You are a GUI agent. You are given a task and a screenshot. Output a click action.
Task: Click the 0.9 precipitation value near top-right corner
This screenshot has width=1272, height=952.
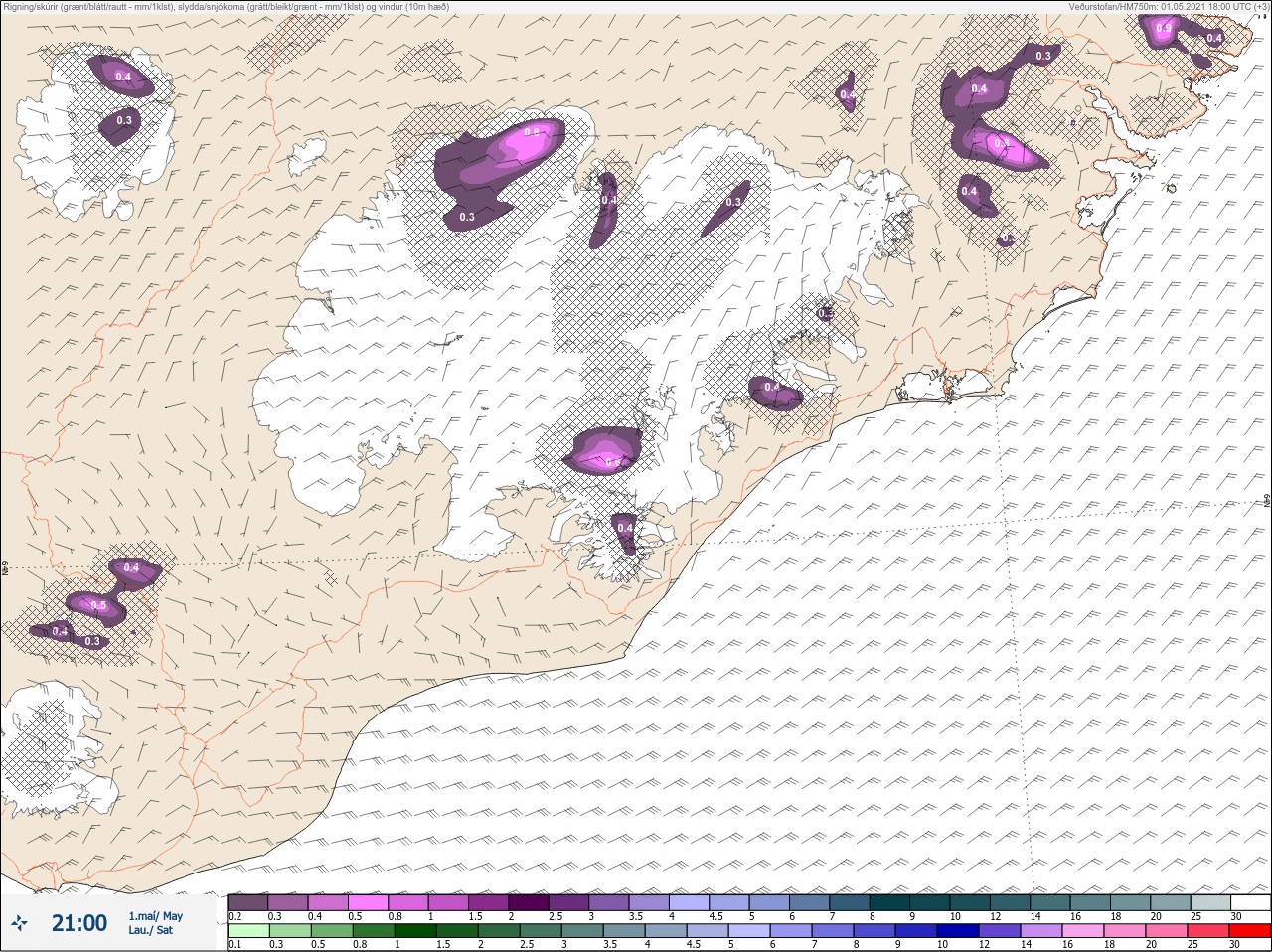tap(1164, 29)
